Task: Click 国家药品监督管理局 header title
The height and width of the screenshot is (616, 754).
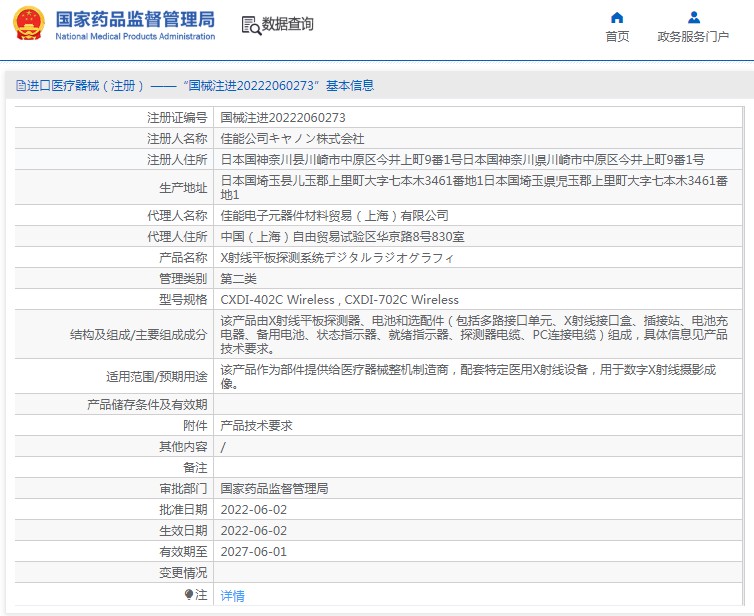Action: click(135, 19)
